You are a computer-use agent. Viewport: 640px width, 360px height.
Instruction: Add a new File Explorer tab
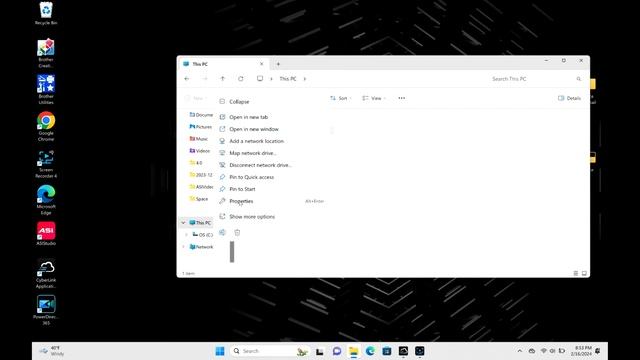[278, 64]
